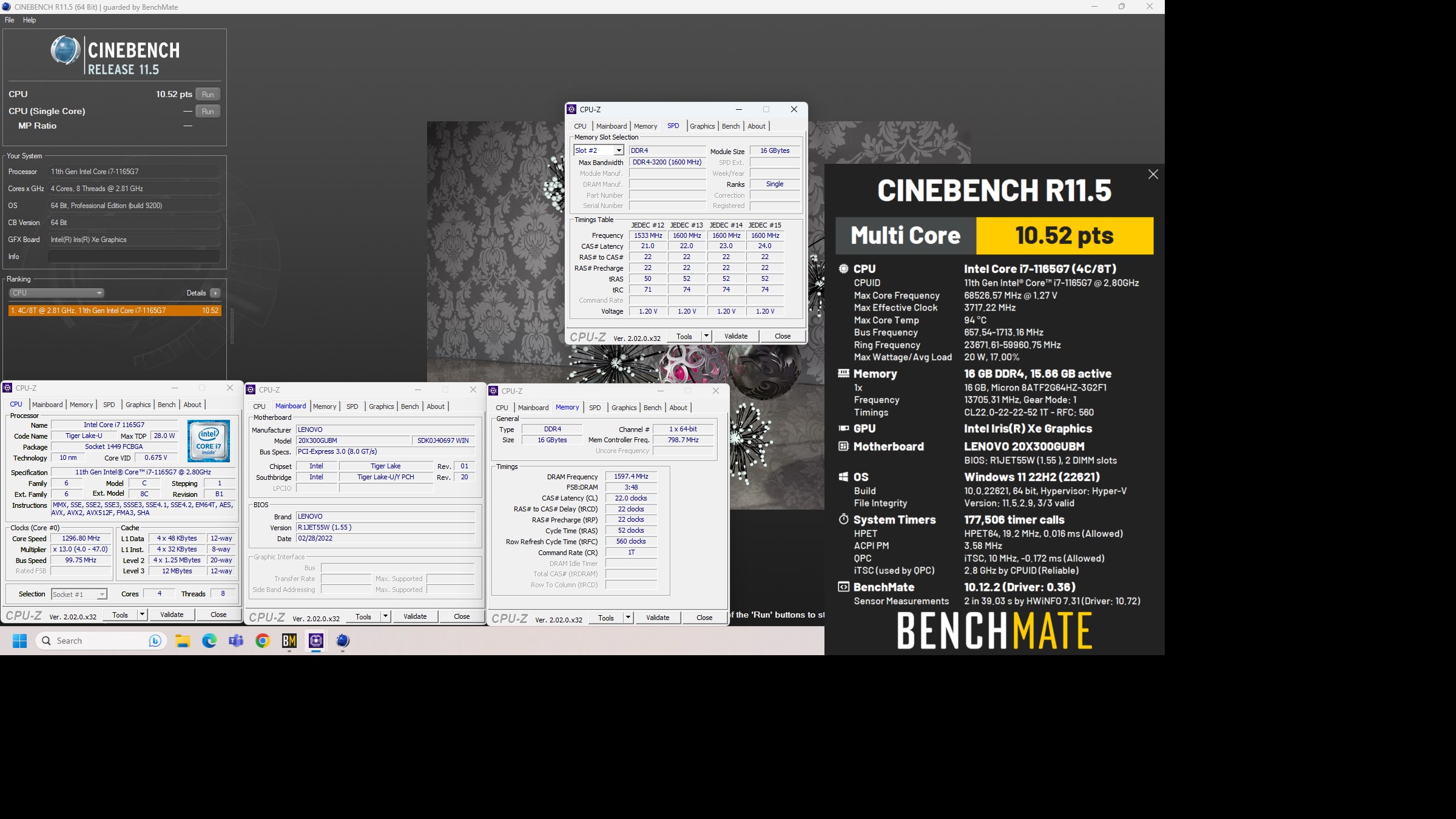Open Mainboard tab in SPD window
1456x819 pixels.
click(x=612, y=126)
